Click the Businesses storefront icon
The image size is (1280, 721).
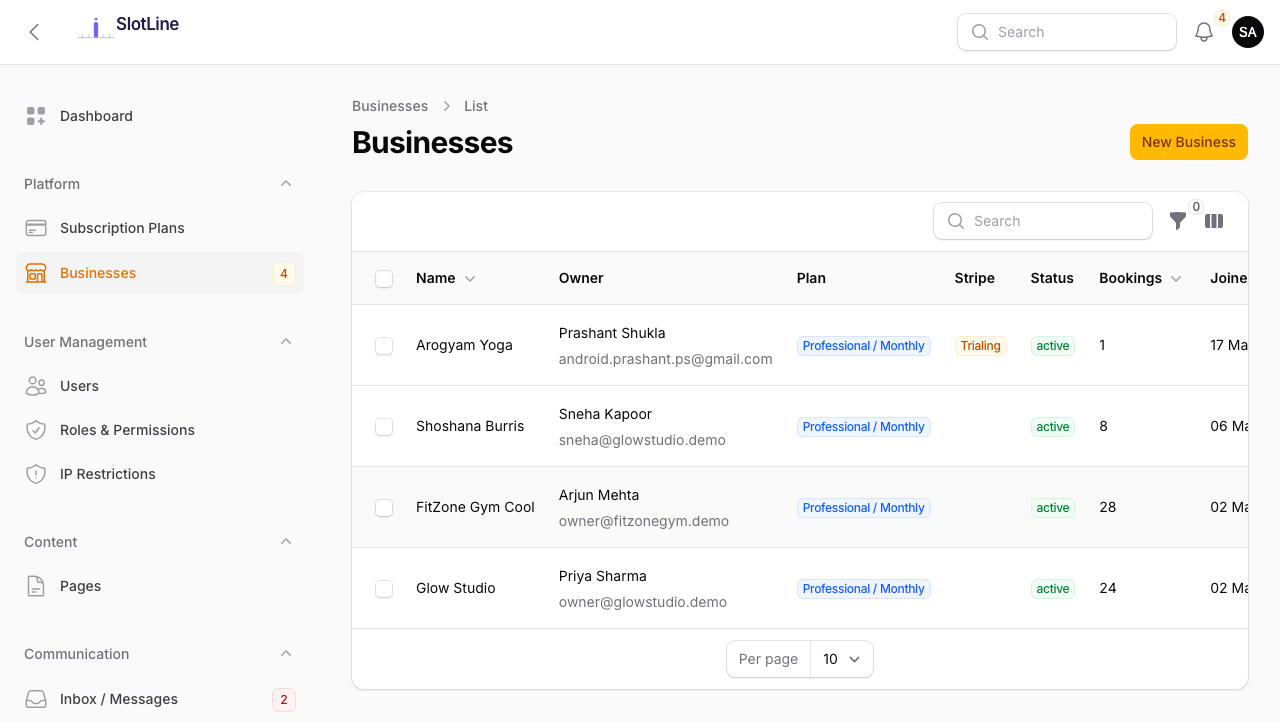[x=36, y=273]
